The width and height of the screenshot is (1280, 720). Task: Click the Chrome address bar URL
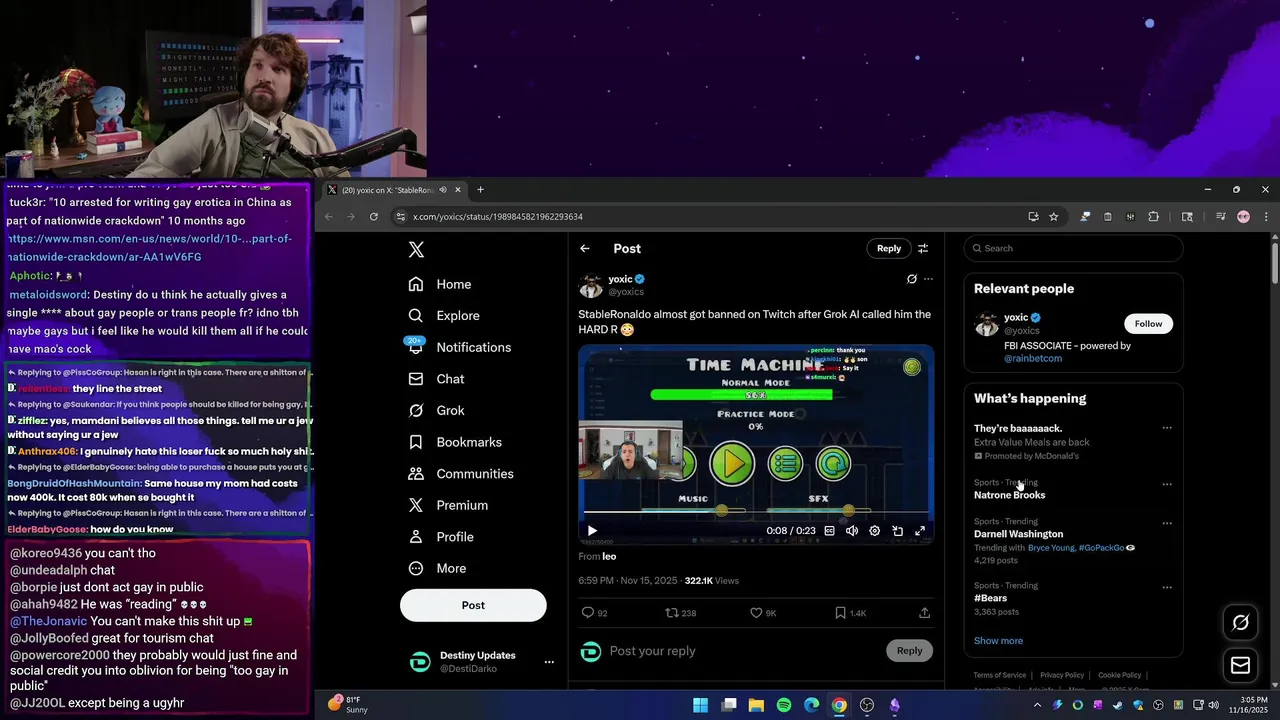[498, 217]
